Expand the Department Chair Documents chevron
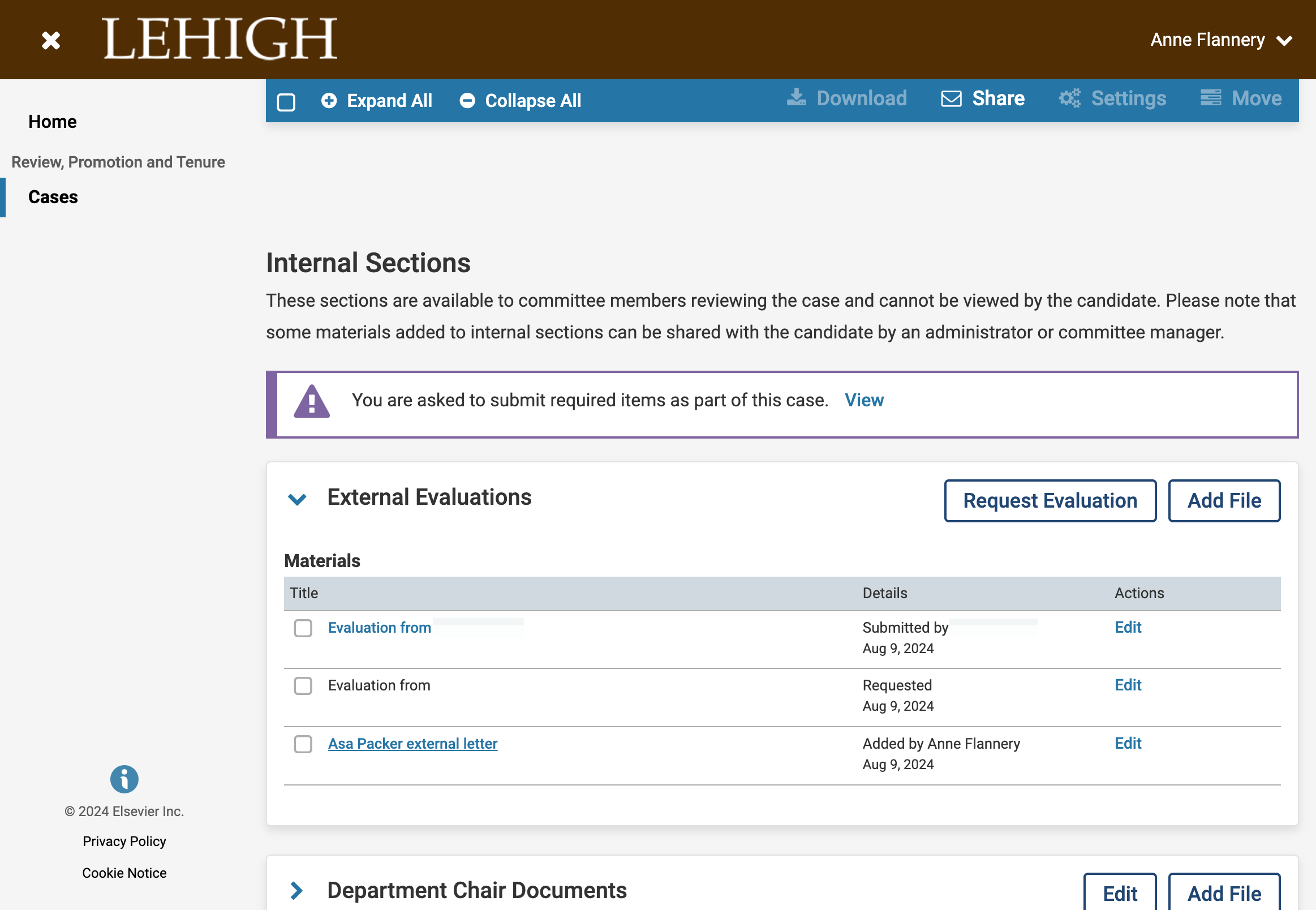Screen dimensions: 1316x910 pos(296,891)
